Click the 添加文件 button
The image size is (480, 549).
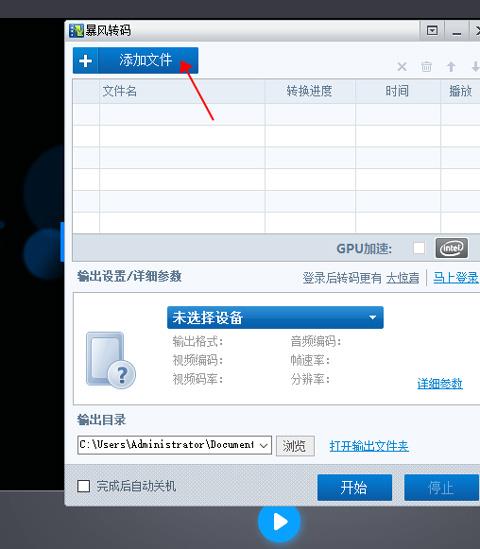click(x=135, y=61)
